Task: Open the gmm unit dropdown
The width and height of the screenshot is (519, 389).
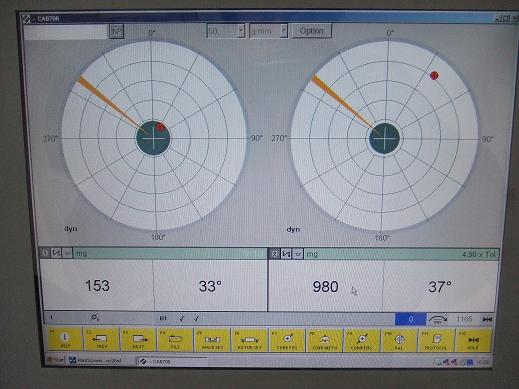Action: (x=284, y=31)
